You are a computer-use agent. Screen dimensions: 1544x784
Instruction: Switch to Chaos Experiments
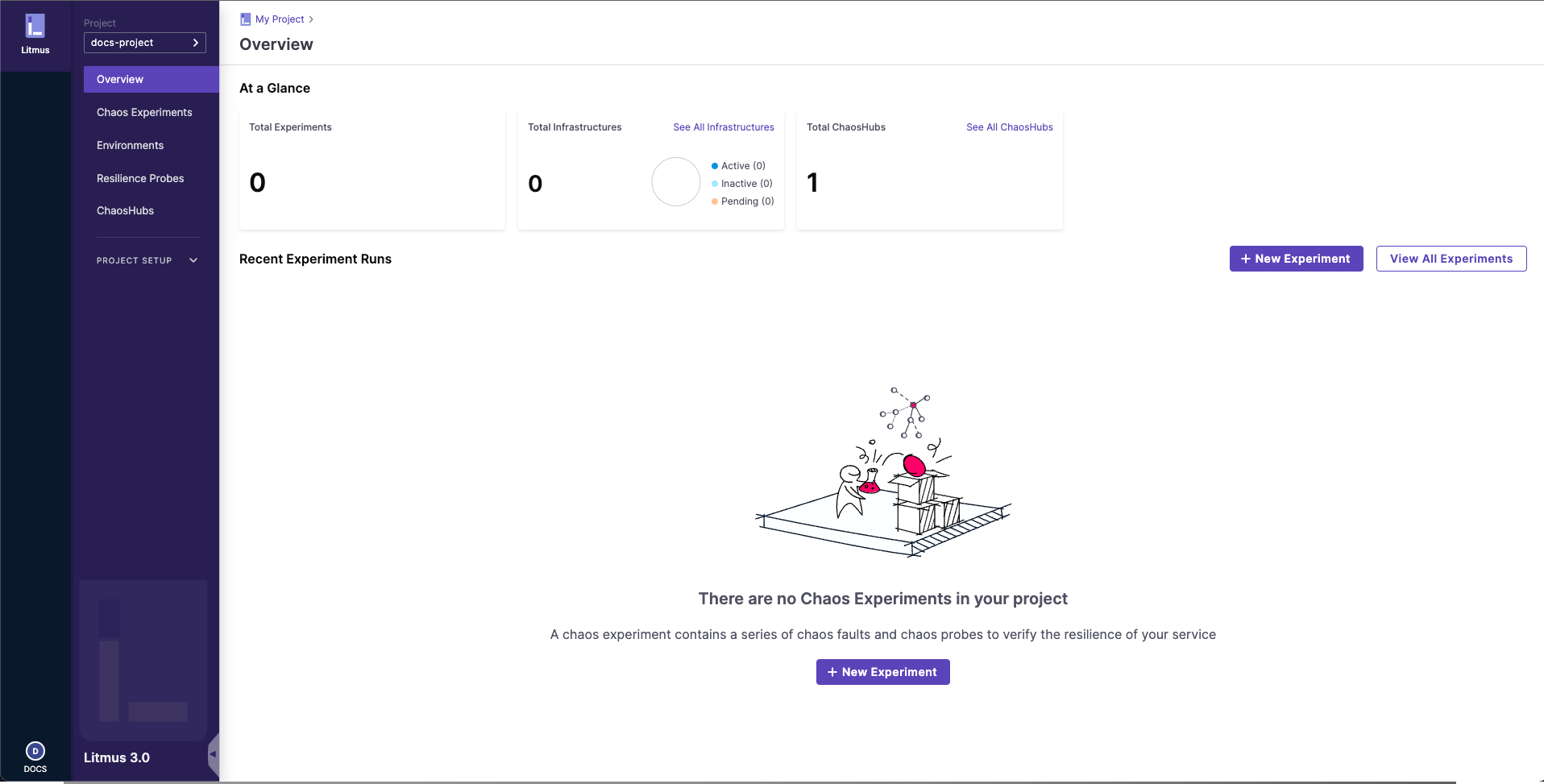click(x=144, y=112)
